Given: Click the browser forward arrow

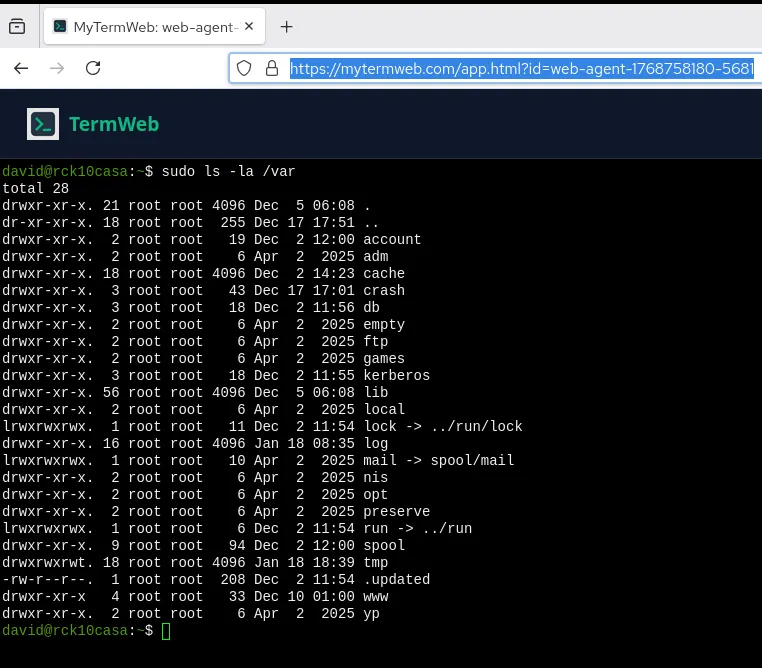Looking at the screenshot, I should (x=57, y=69).
